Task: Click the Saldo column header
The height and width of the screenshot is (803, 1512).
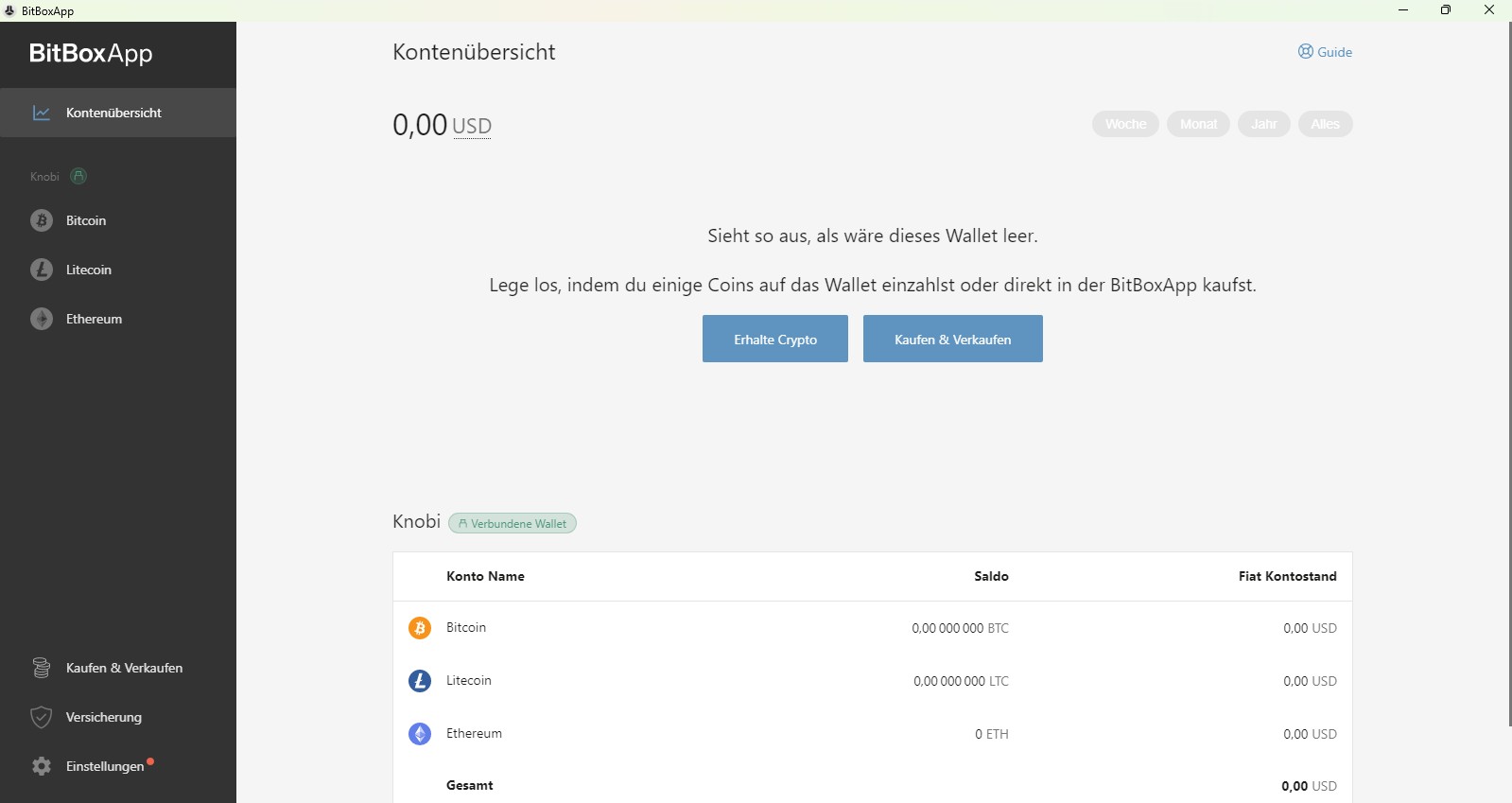Action: (x=991, y=576)
